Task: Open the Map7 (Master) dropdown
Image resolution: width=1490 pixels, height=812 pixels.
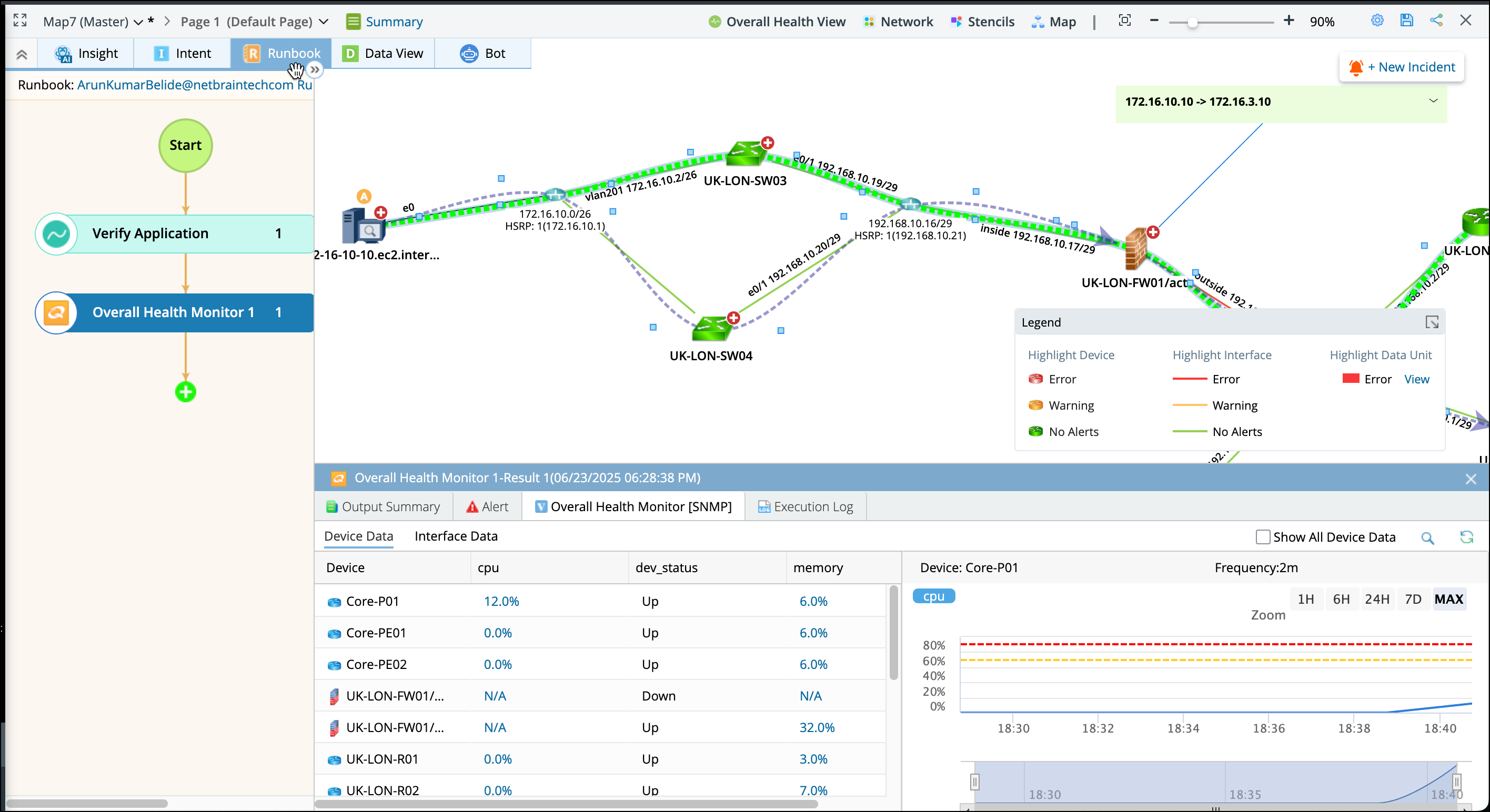Action: tap(138, 22)
